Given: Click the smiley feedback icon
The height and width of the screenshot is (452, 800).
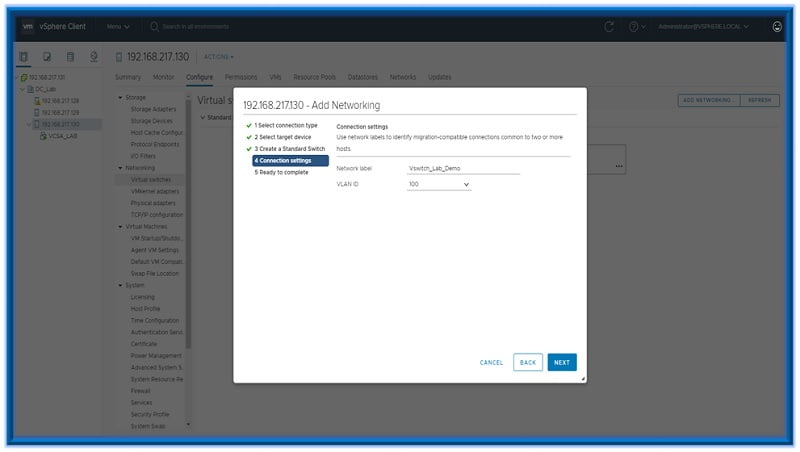Looking at the screenshot, I should (x=777, y=26).
